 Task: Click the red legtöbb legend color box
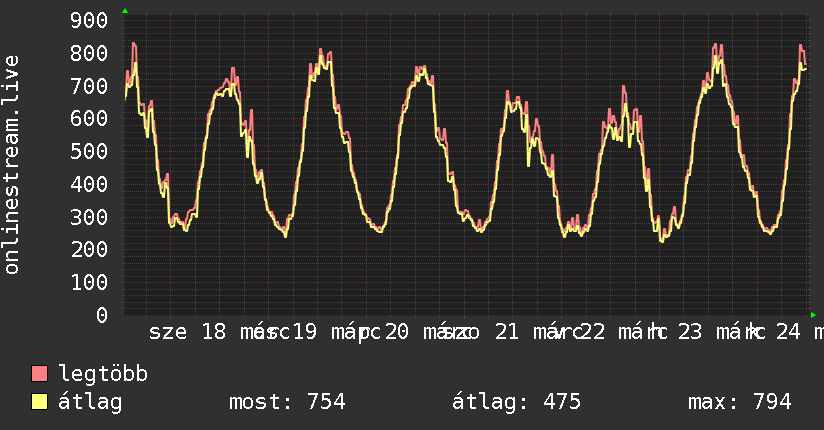pyautogui.click(x=39, y=374)
